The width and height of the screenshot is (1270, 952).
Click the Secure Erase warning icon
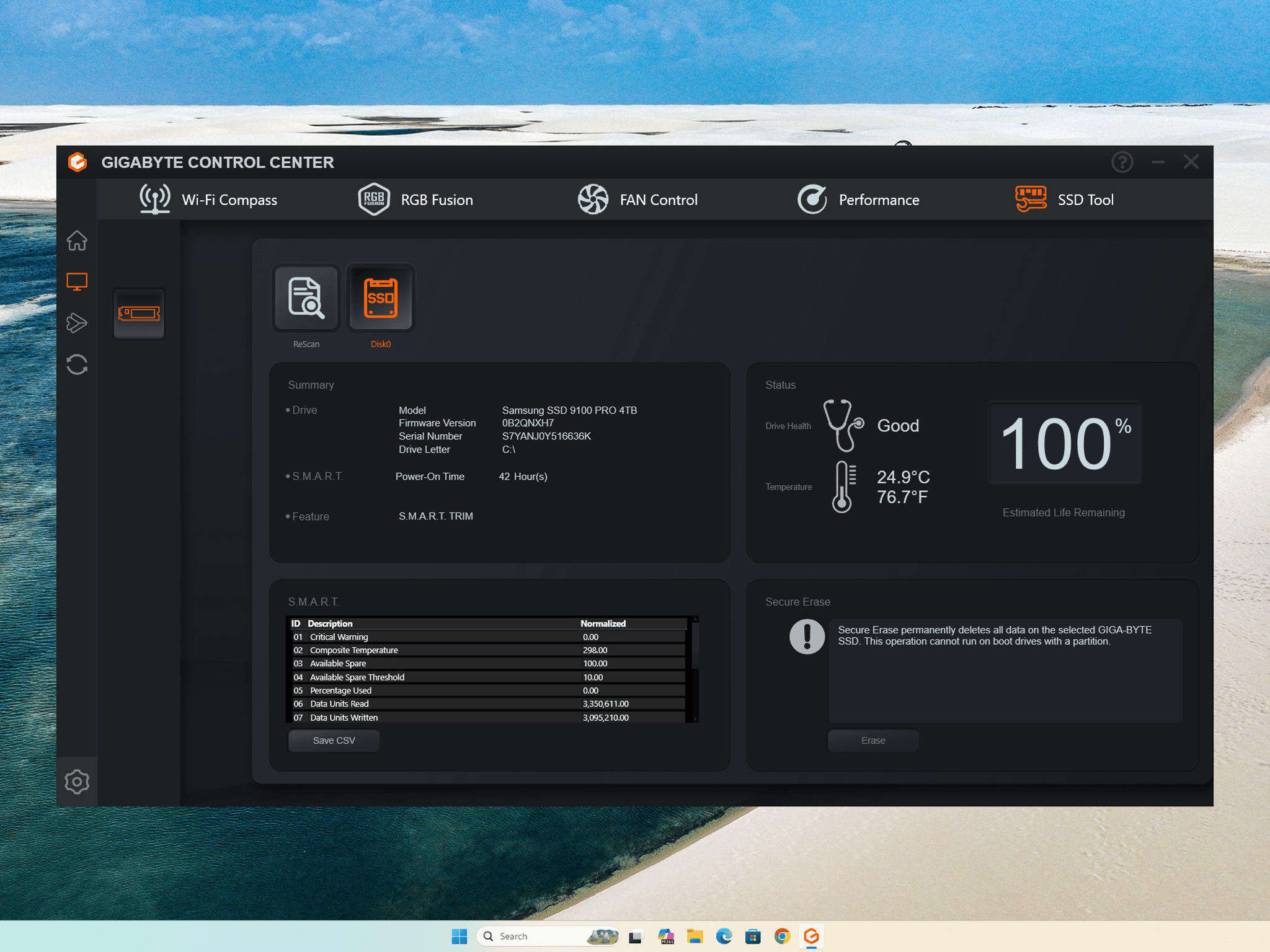807,637
